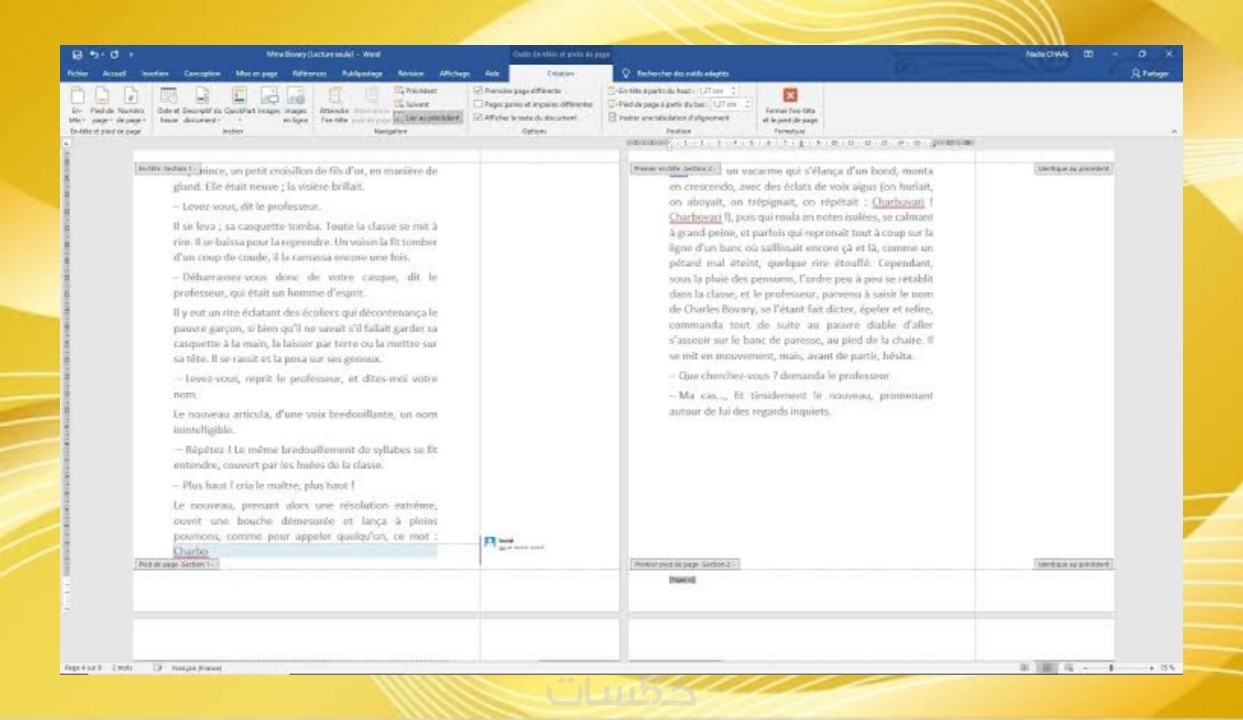The width and height of the screenshot is (1243, 720).
Task: Open the QuickPart gallery
Action: [x=240, y=103]
